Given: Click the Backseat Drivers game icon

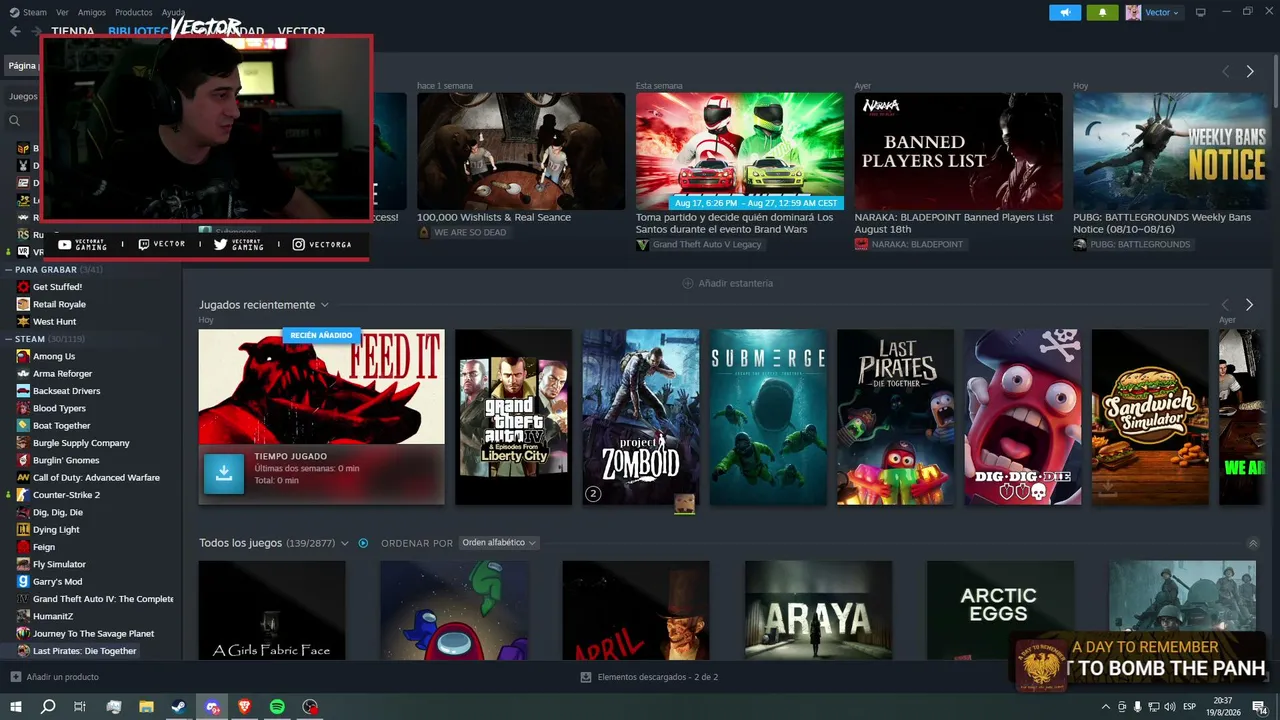Looking at the screenshot, I should pyautogui.click(x=23, y=391).
